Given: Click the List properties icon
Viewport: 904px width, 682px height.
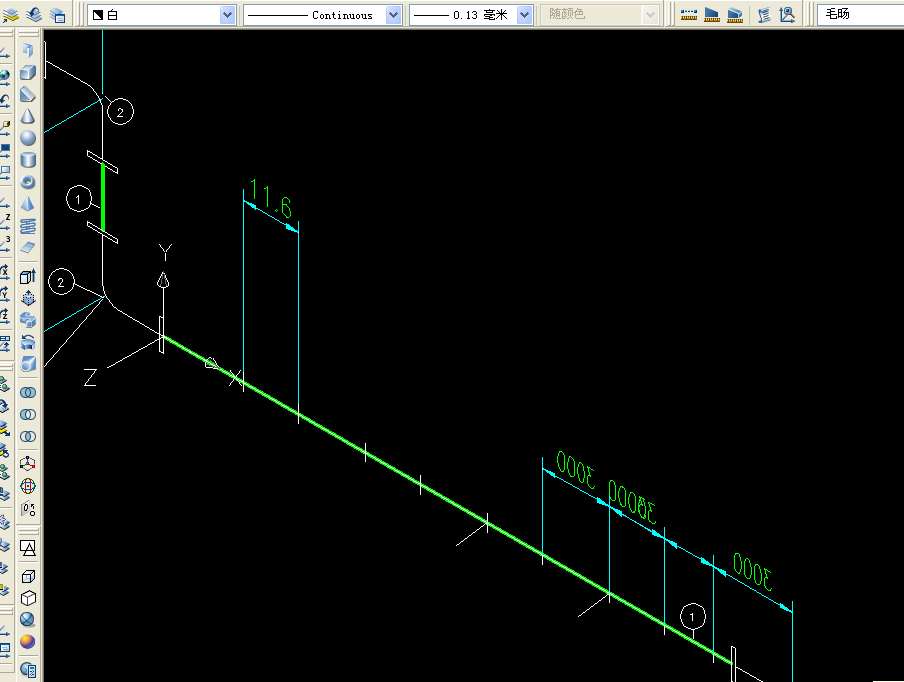Looking at the screenshot, I should coord(764,14).
